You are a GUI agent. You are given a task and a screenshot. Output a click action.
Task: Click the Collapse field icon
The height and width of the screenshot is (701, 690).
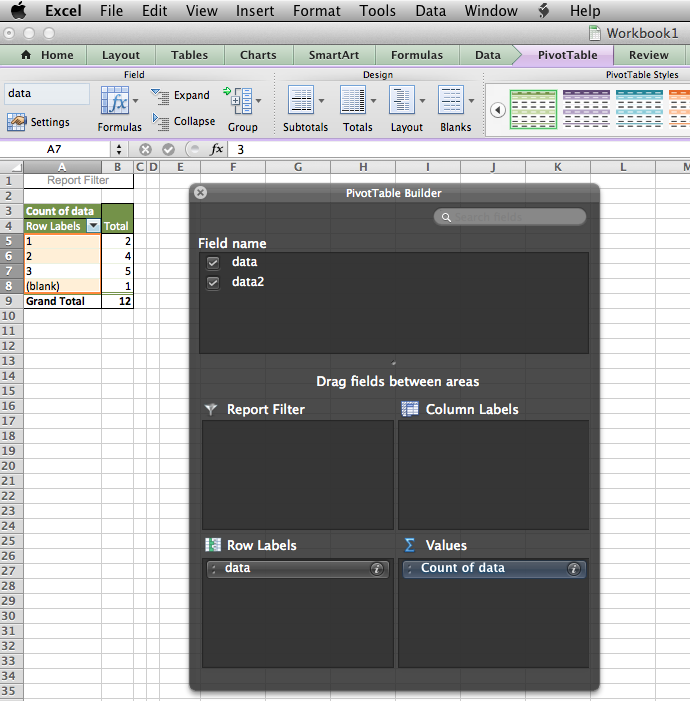160,122
